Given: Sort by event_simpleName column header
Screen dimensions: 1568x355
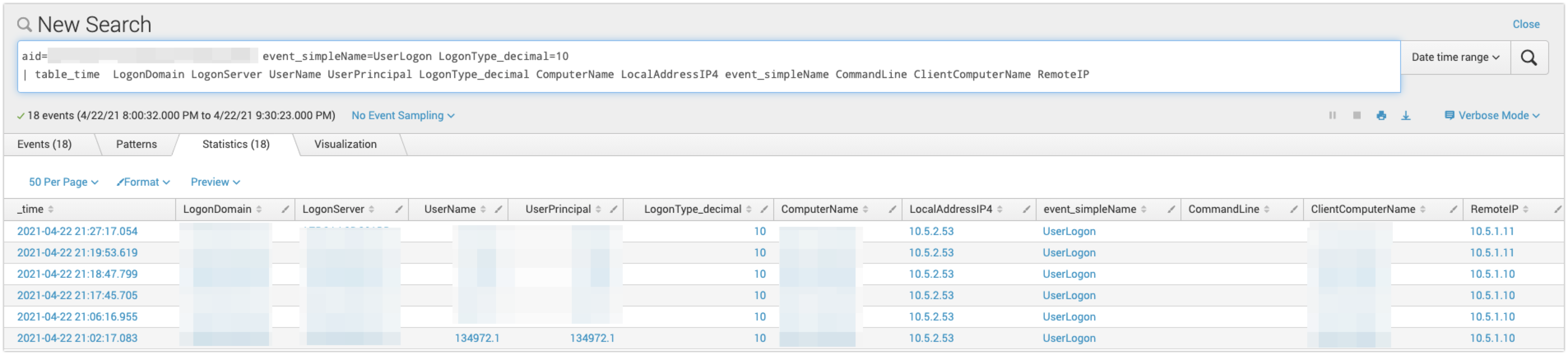Looking at the screenshot, I should pyautogui.click(x=1095, y=209).
